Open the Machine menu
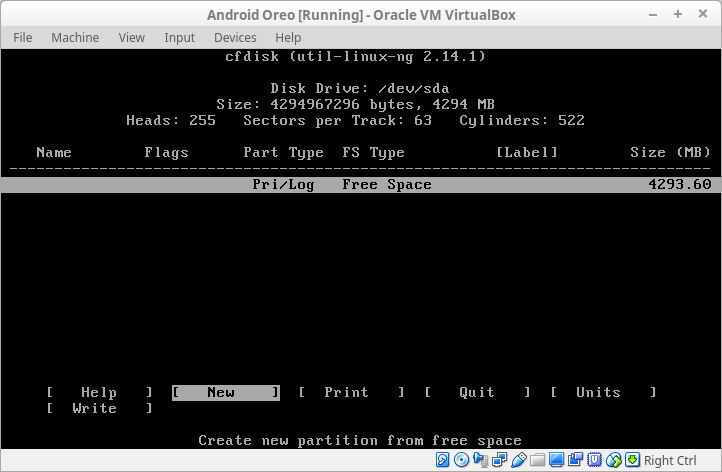The image size is (722, 472). pos(75,37)
